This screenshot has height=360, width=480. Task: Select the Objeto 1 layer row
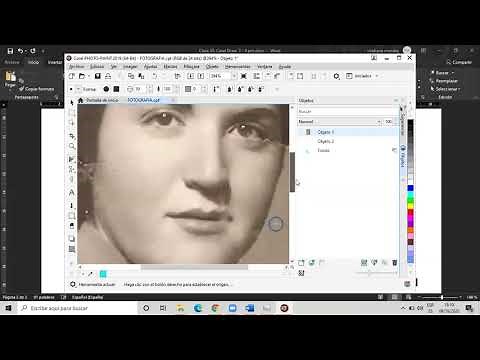[x=348, y=132]
